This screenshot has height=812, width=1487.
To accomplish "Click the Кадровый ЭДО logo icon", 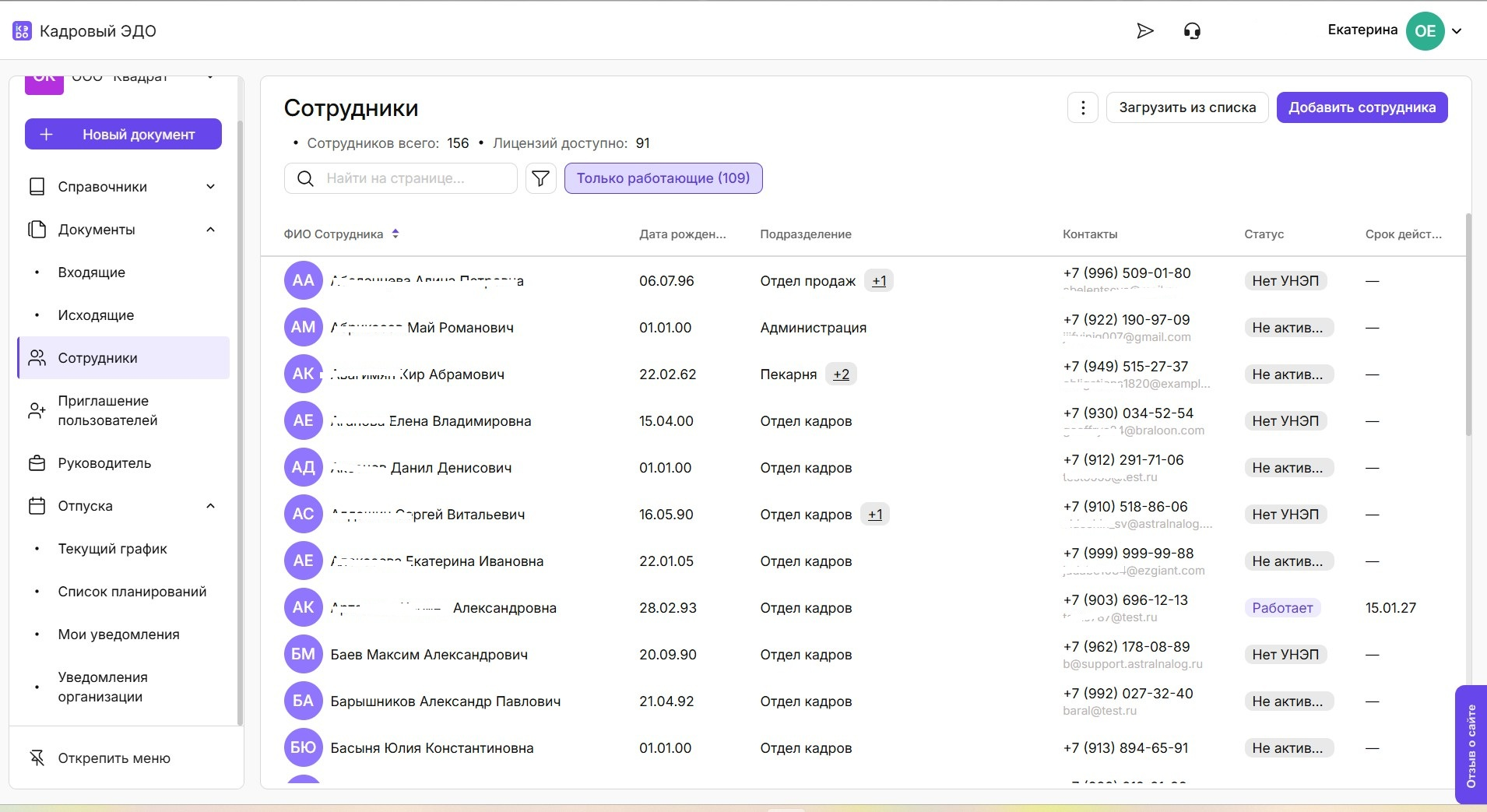I will tap(23, 31).
